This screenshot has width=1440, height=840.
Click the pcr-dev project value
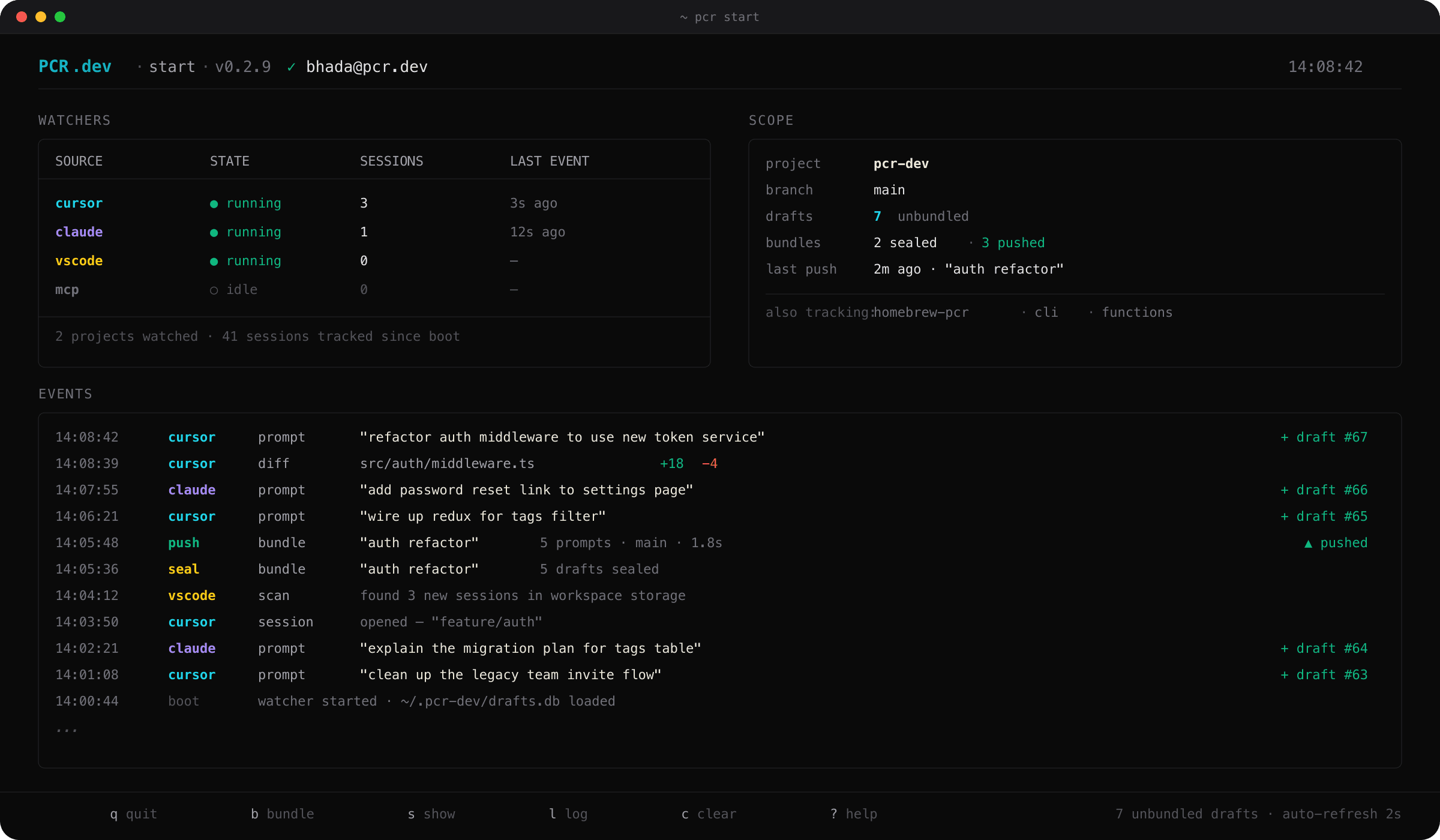[x=901, y=163]
